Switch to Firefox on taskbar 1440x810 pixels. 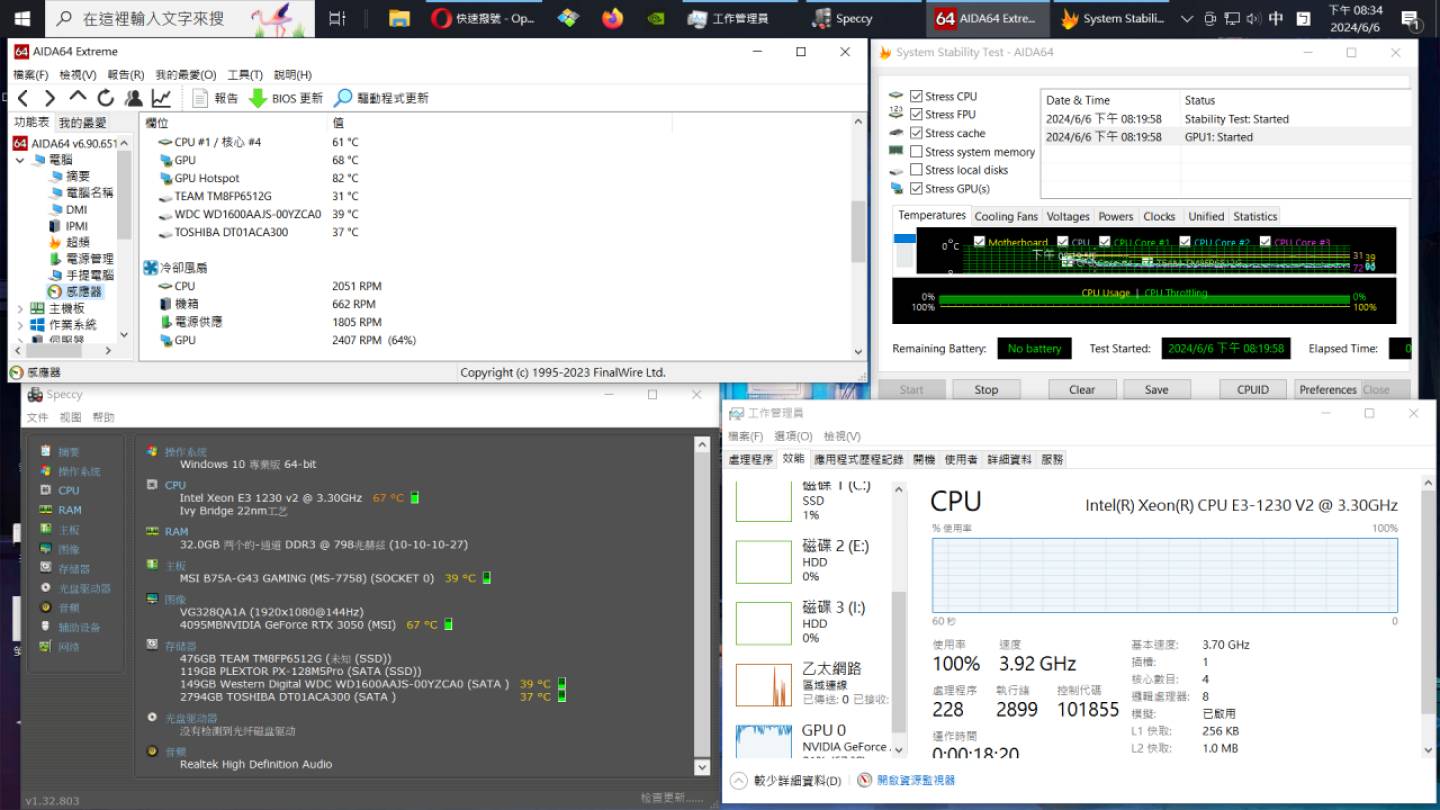[x=612, y=18]
